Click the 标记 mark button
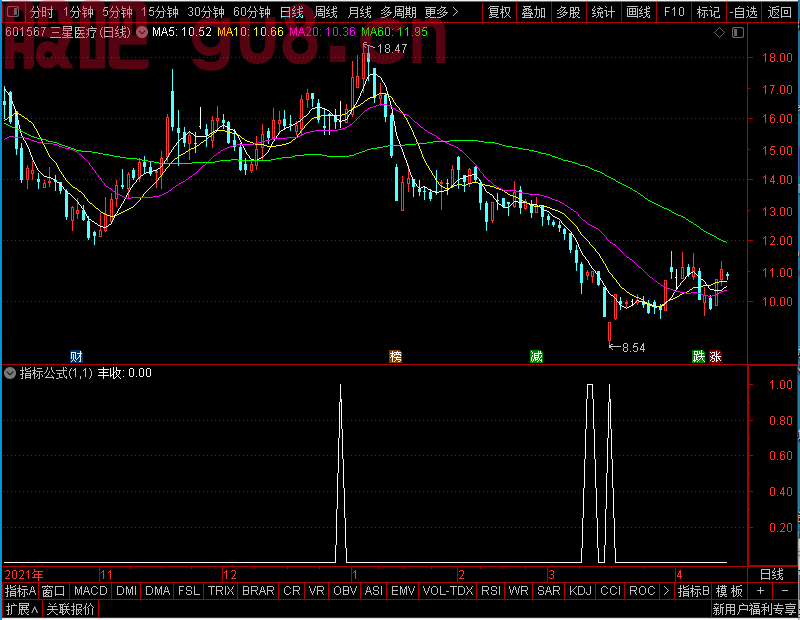800x620 pixels. [708, 12]
